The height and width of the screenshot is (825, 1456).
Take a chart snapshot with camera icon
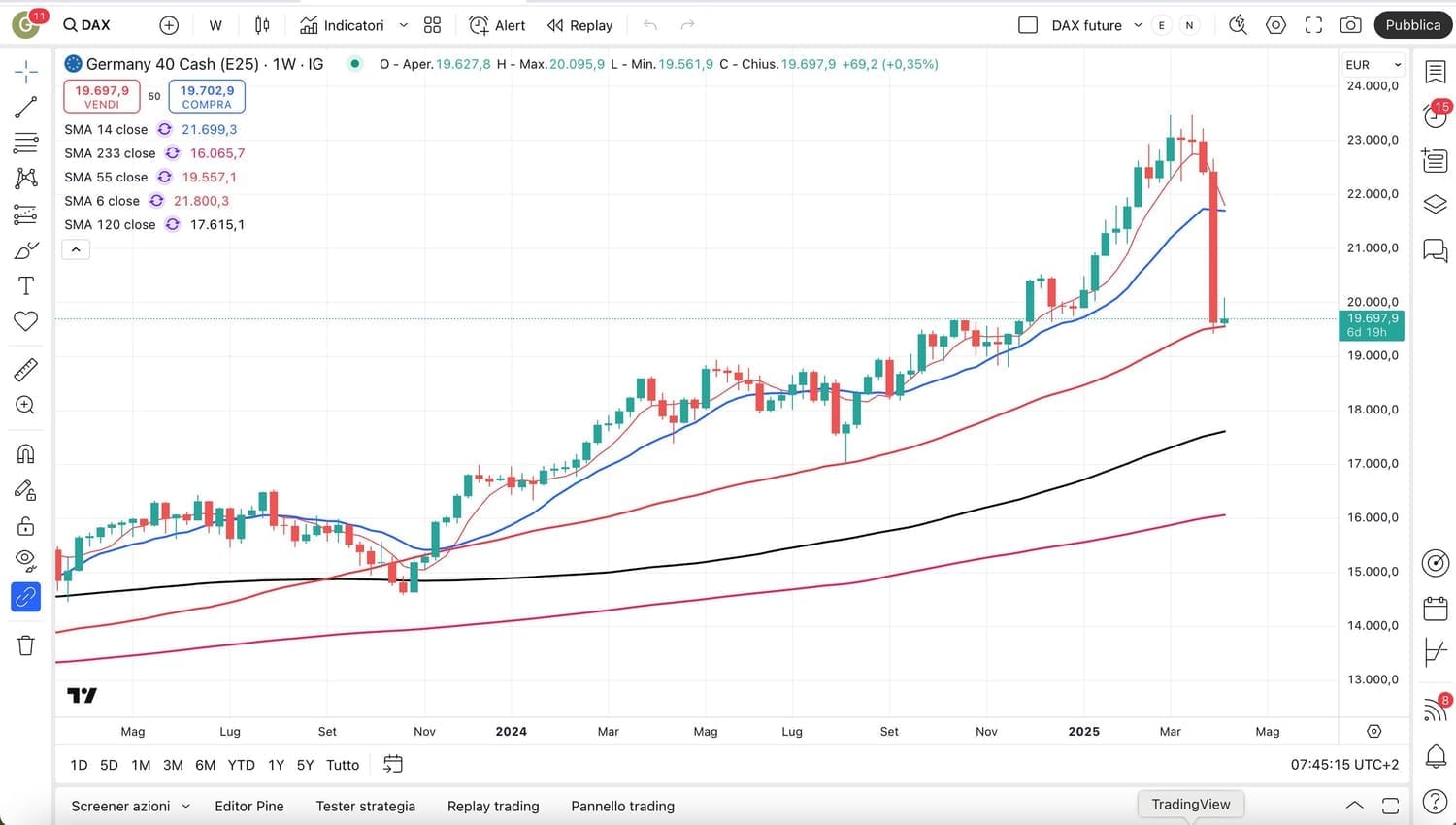click(x=1350, y=25)
